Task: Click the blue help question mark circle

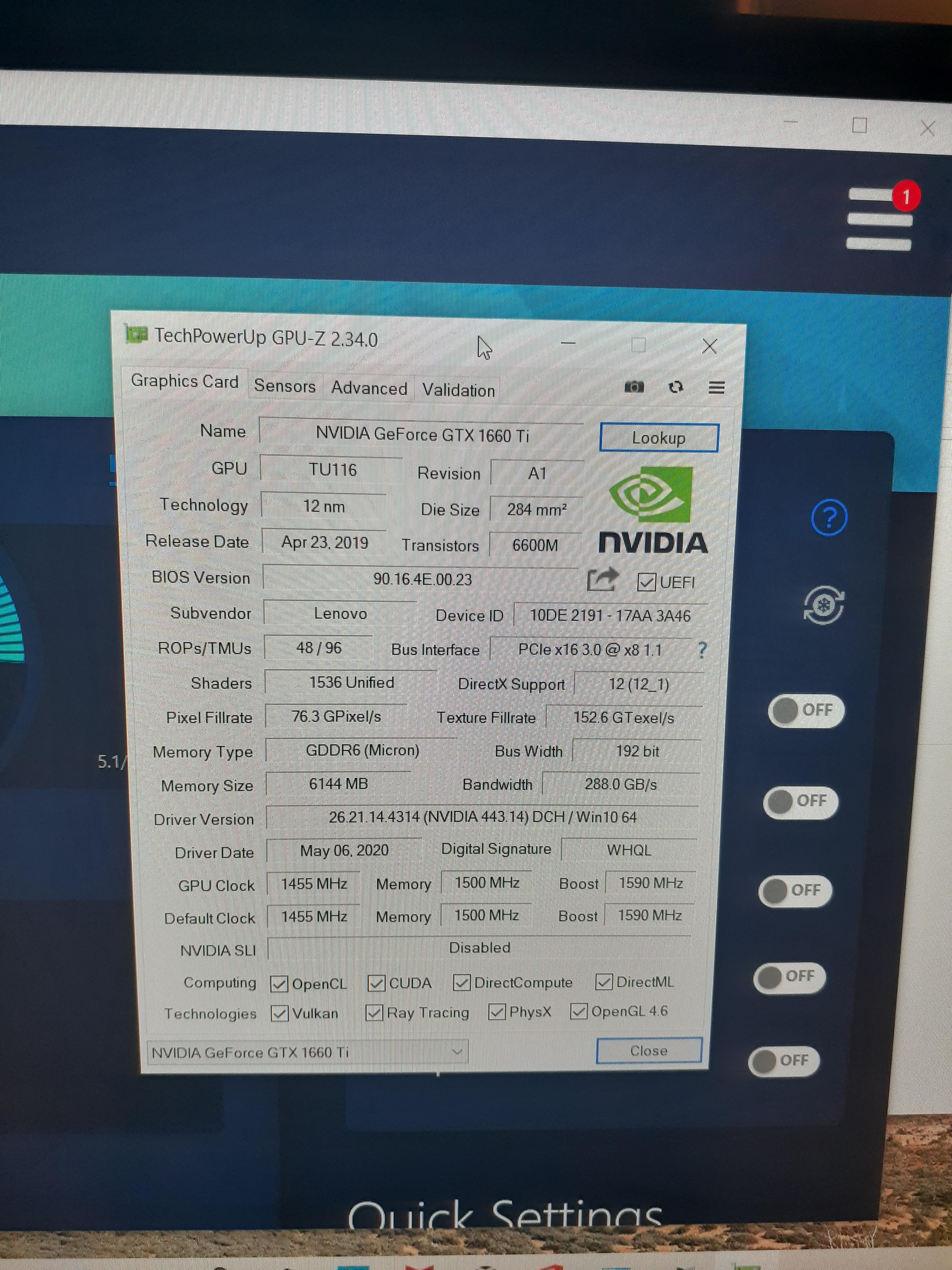Action: click(829, 517)
